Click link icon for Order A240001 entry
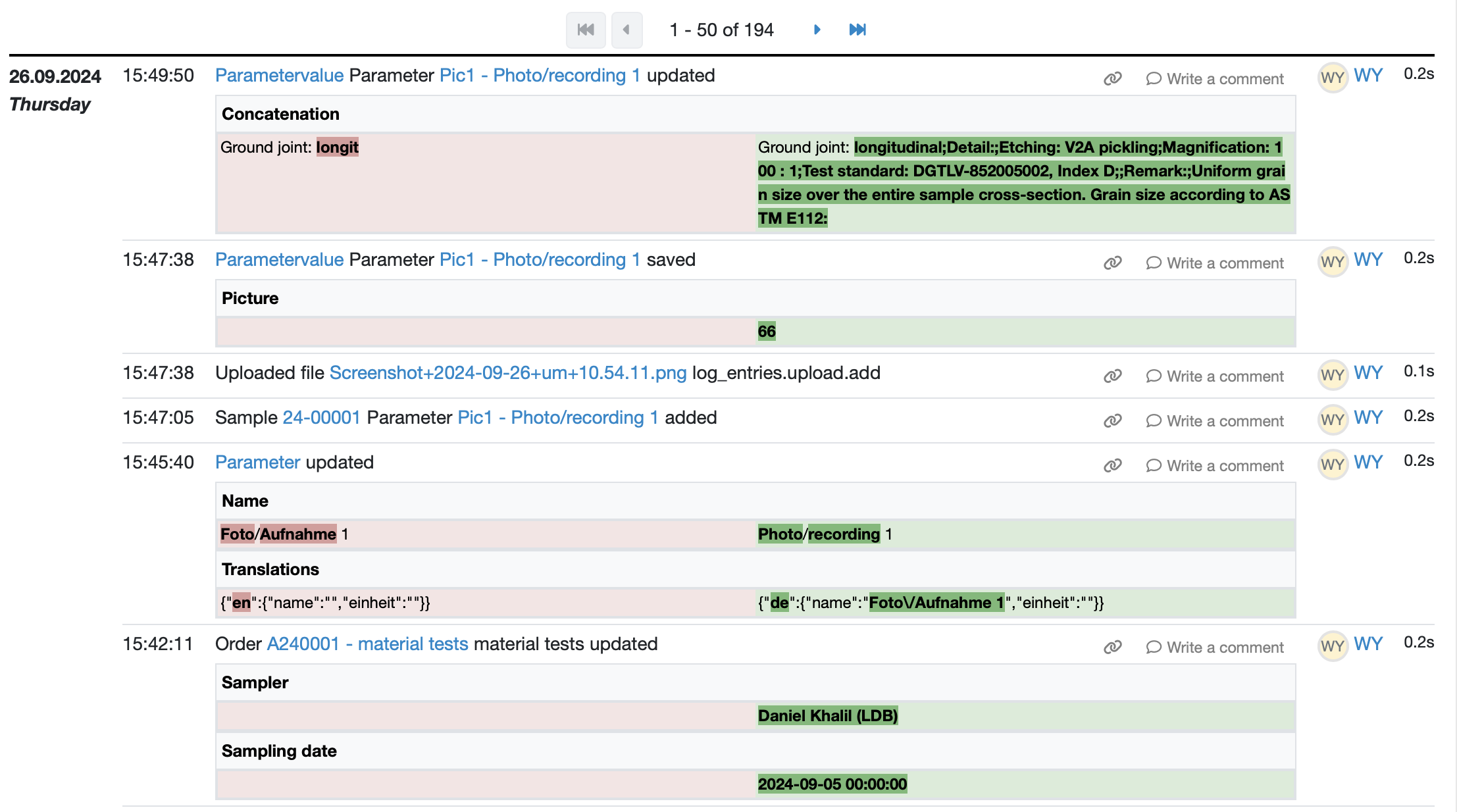 coord(1112,647)
